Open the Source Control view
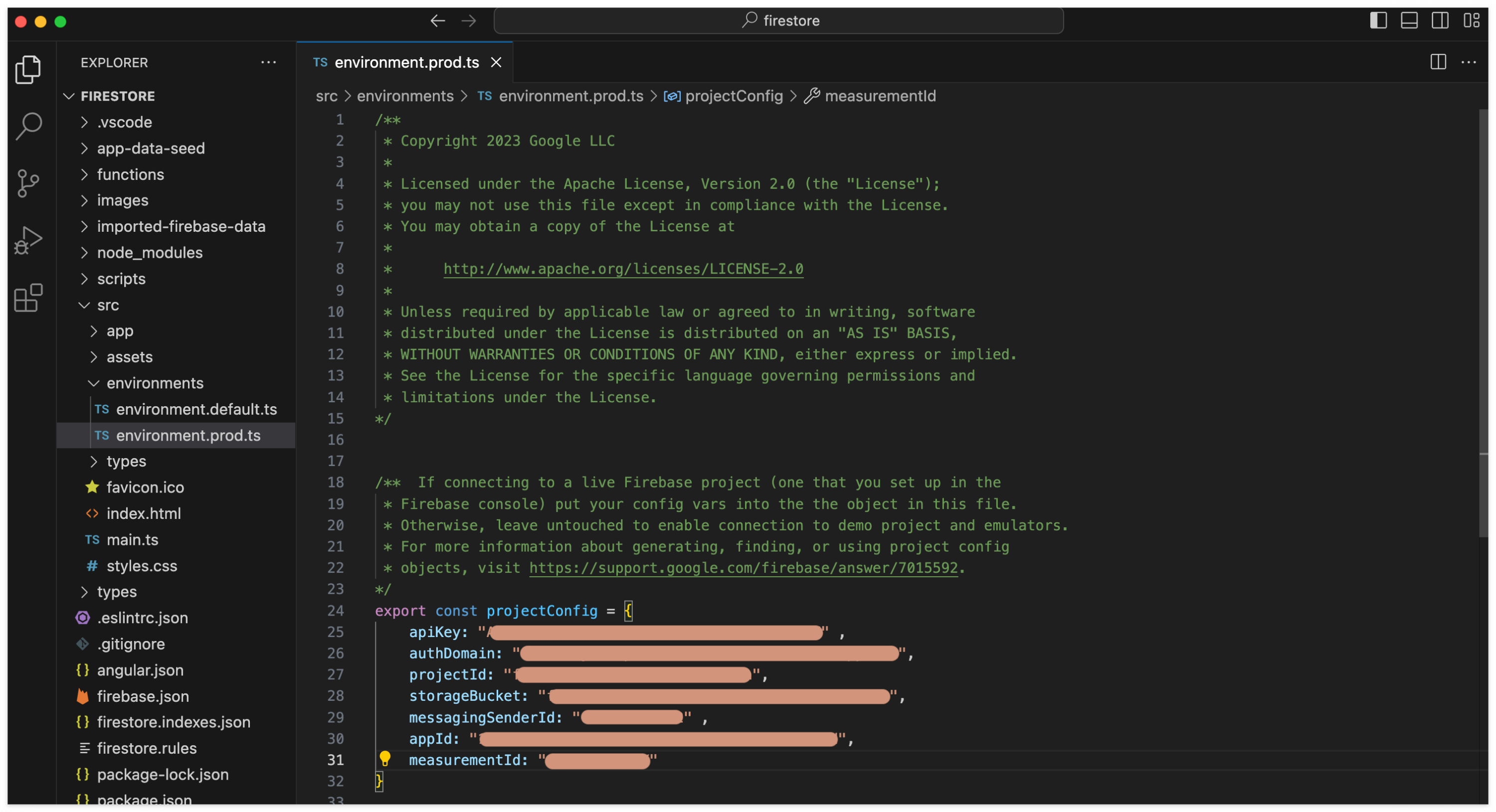The image size is (1496, 812). 28,183
